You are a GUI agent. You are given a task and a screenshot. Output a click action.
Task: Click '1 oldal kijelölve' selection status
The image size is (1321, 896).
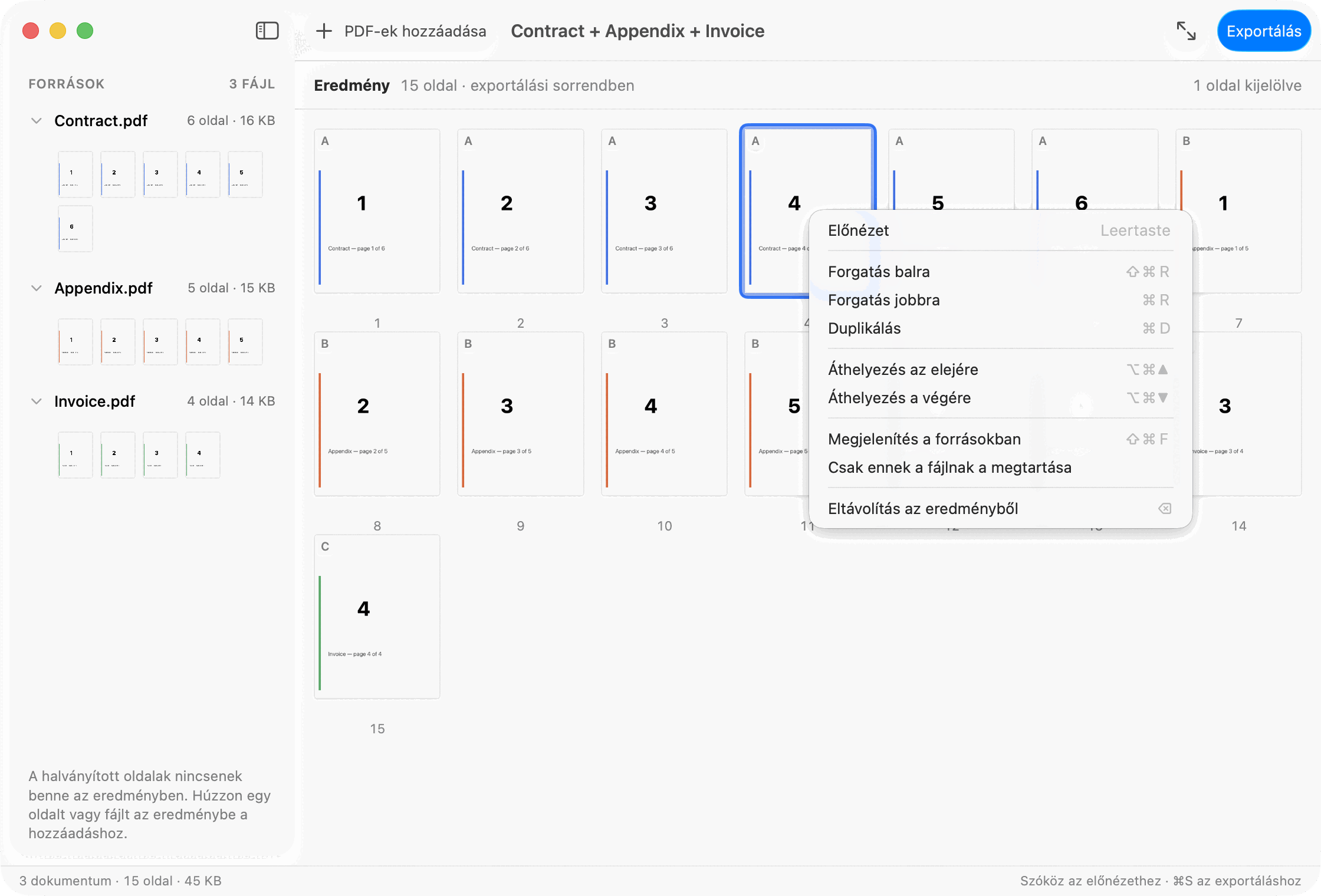(x=1247, y=85)
